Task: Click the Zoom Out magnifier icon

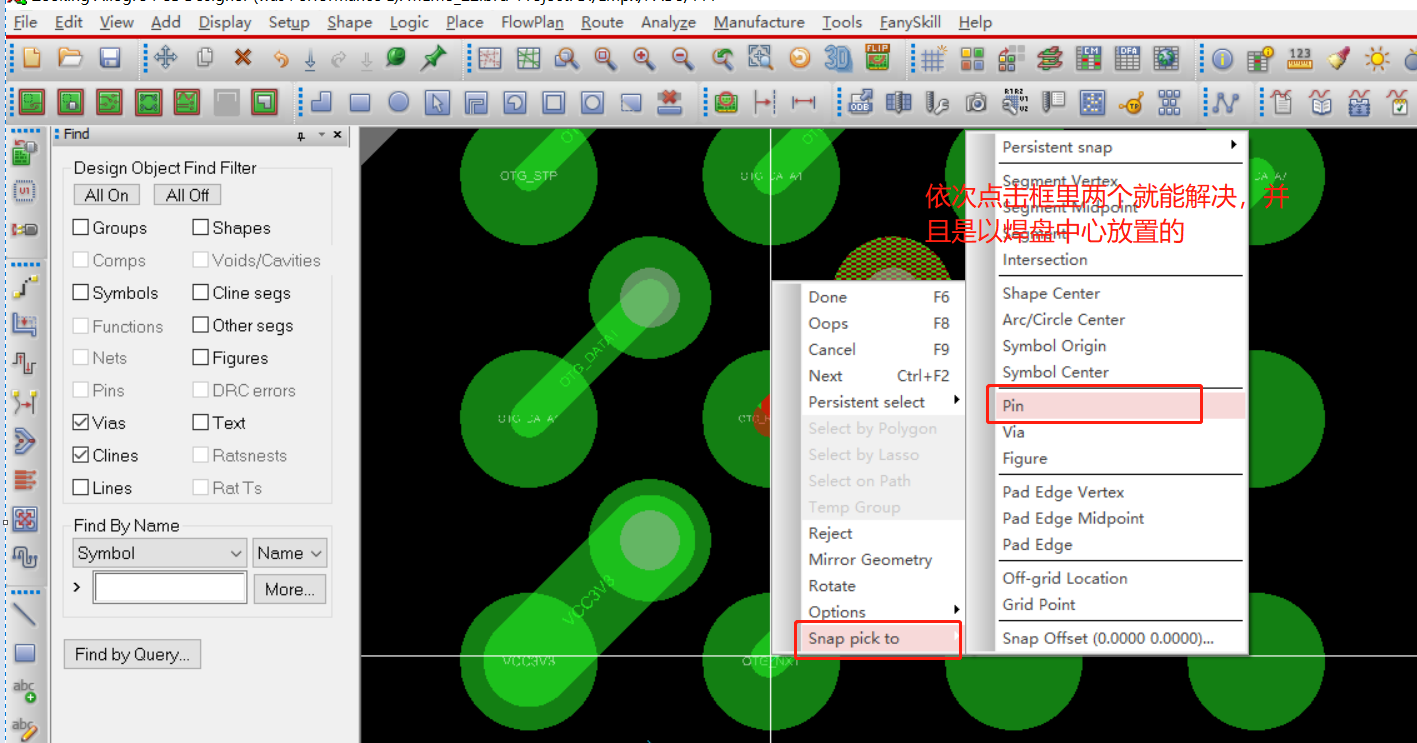Action: [683, 59]
